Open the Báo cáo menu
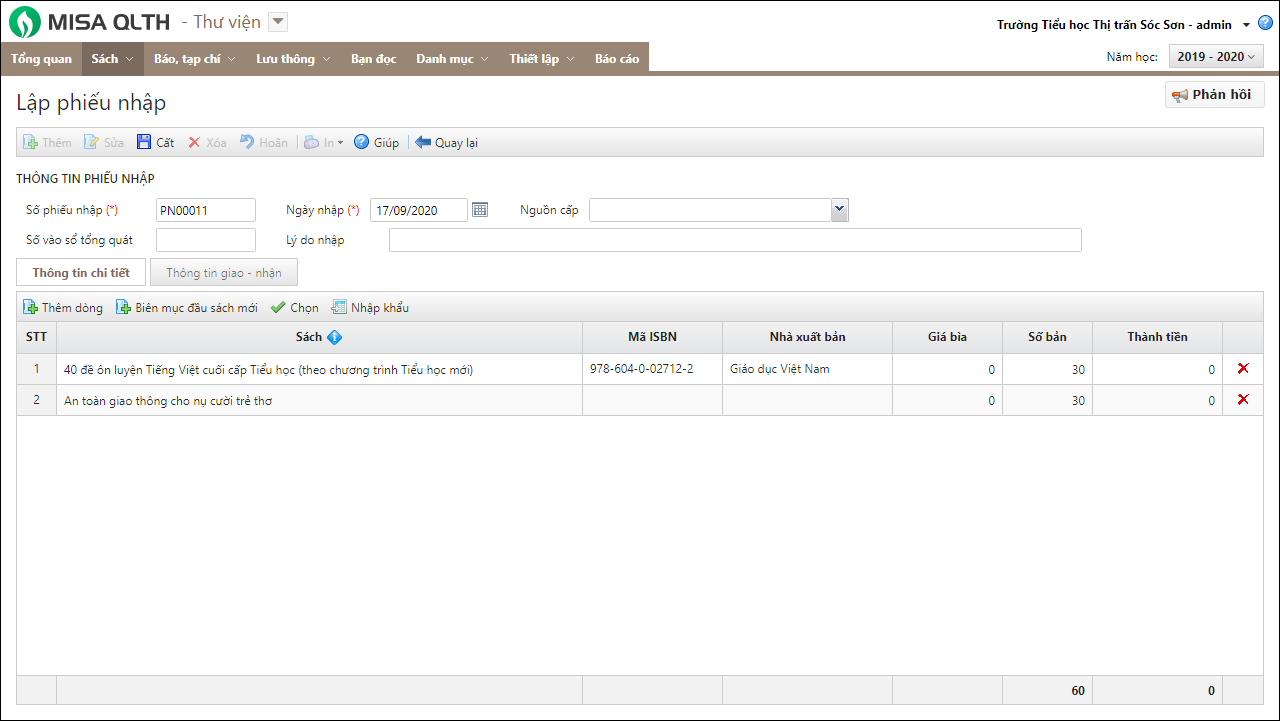Image resolution: width=1280 pixels, height=721 pixels. point(617,59)
